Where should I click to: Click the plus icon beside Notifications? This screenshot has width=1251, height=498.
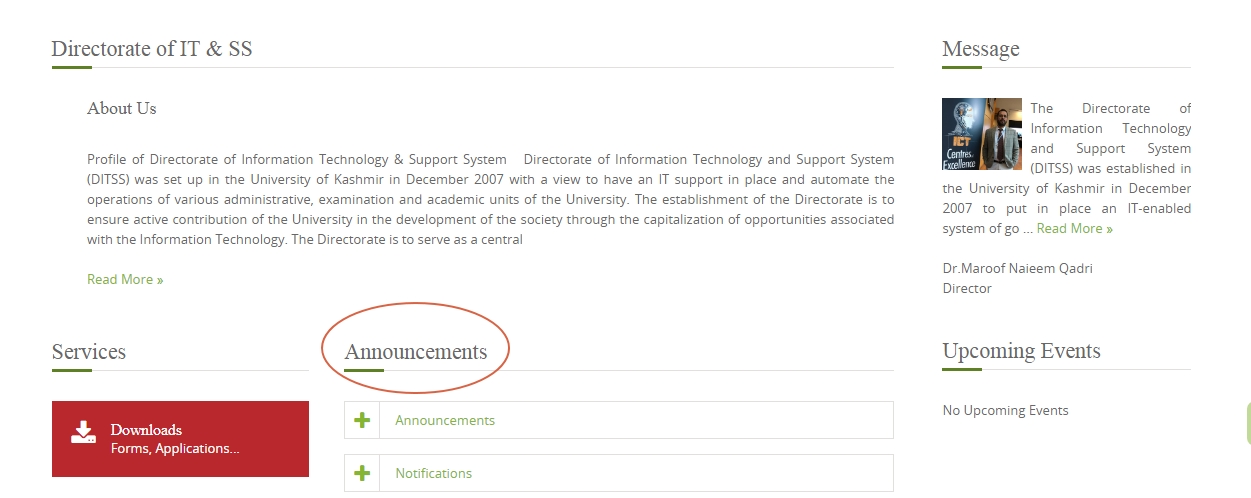[362, 473]
